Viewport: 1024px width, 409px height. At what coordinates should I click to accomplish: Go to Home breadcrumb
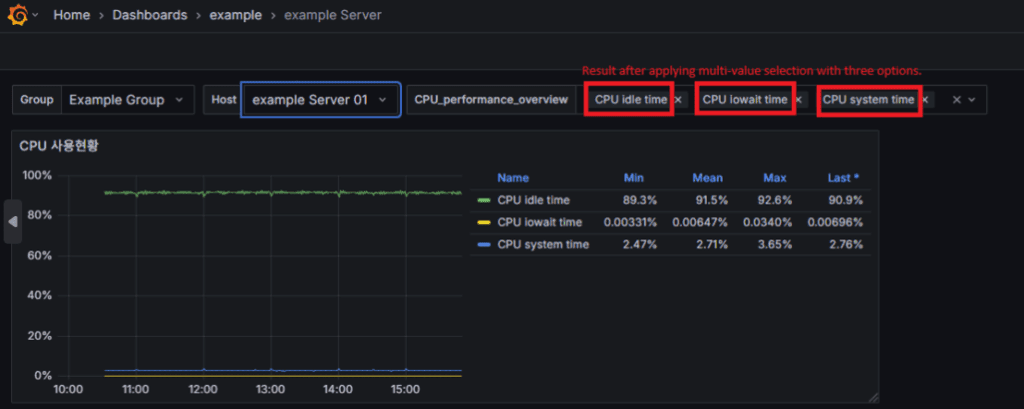70,16
